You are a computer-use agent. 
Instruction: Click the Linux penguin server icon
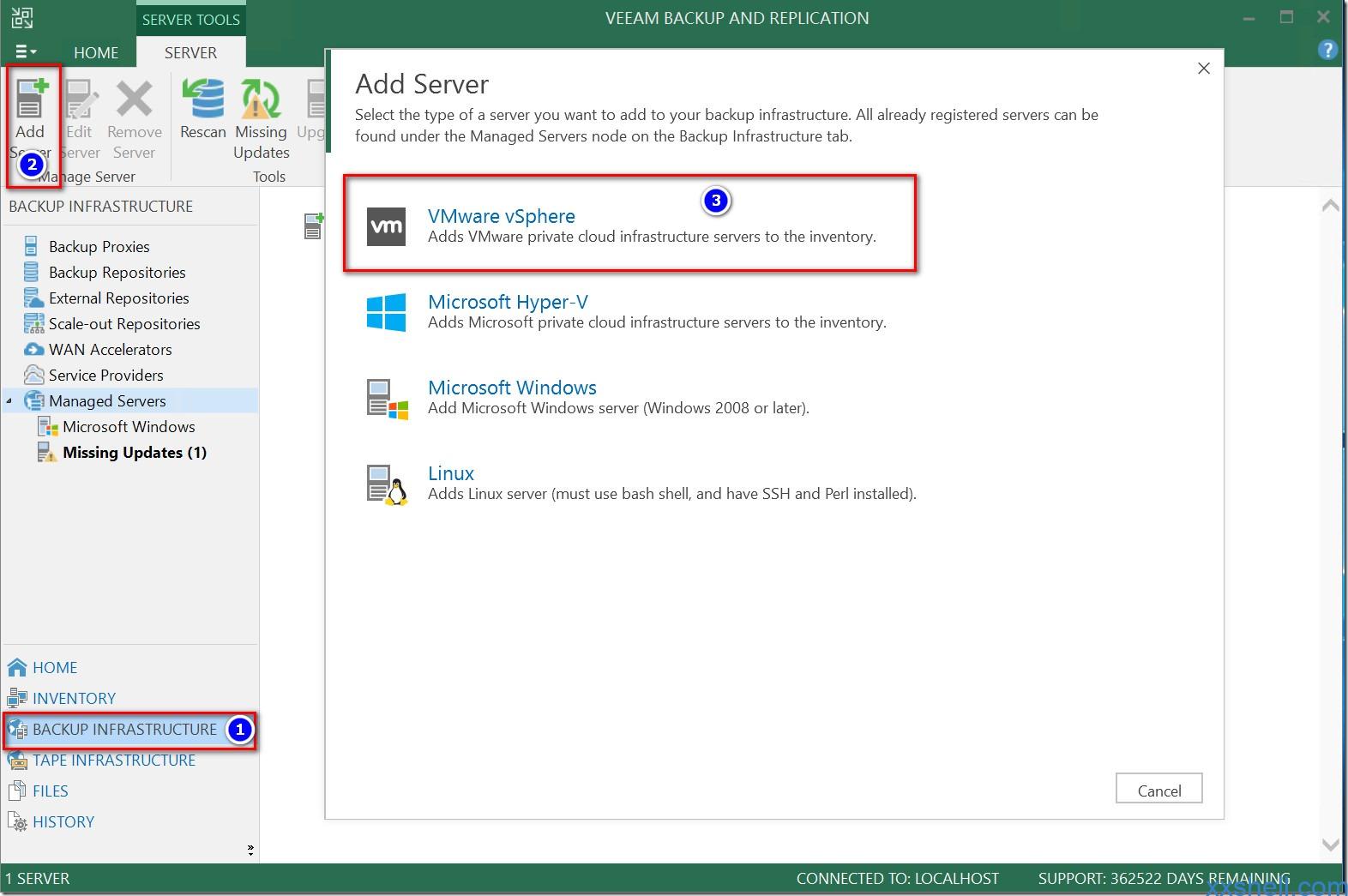click(388, 484)
